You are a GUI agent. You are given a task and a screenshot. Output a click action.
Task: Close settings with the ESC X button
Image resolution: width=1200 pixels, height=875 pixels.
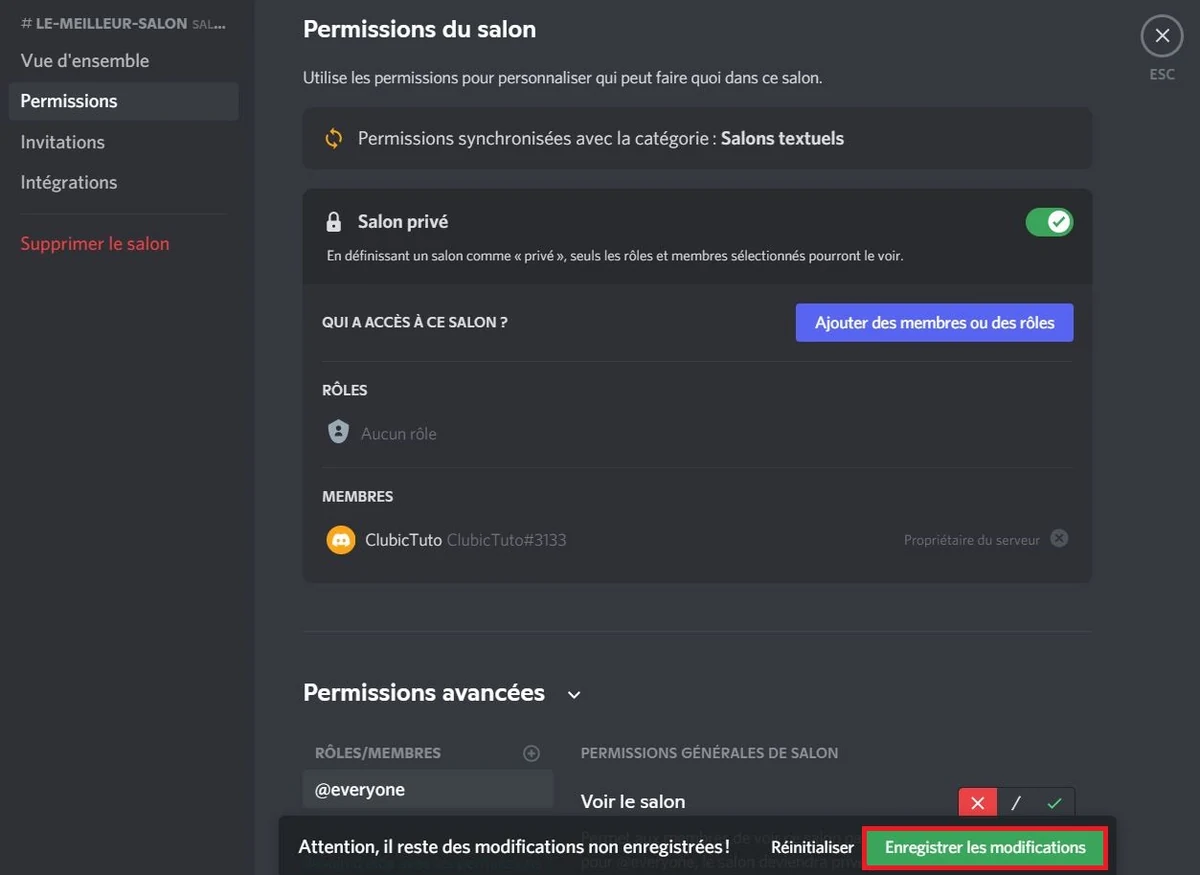pos(1161,37)
